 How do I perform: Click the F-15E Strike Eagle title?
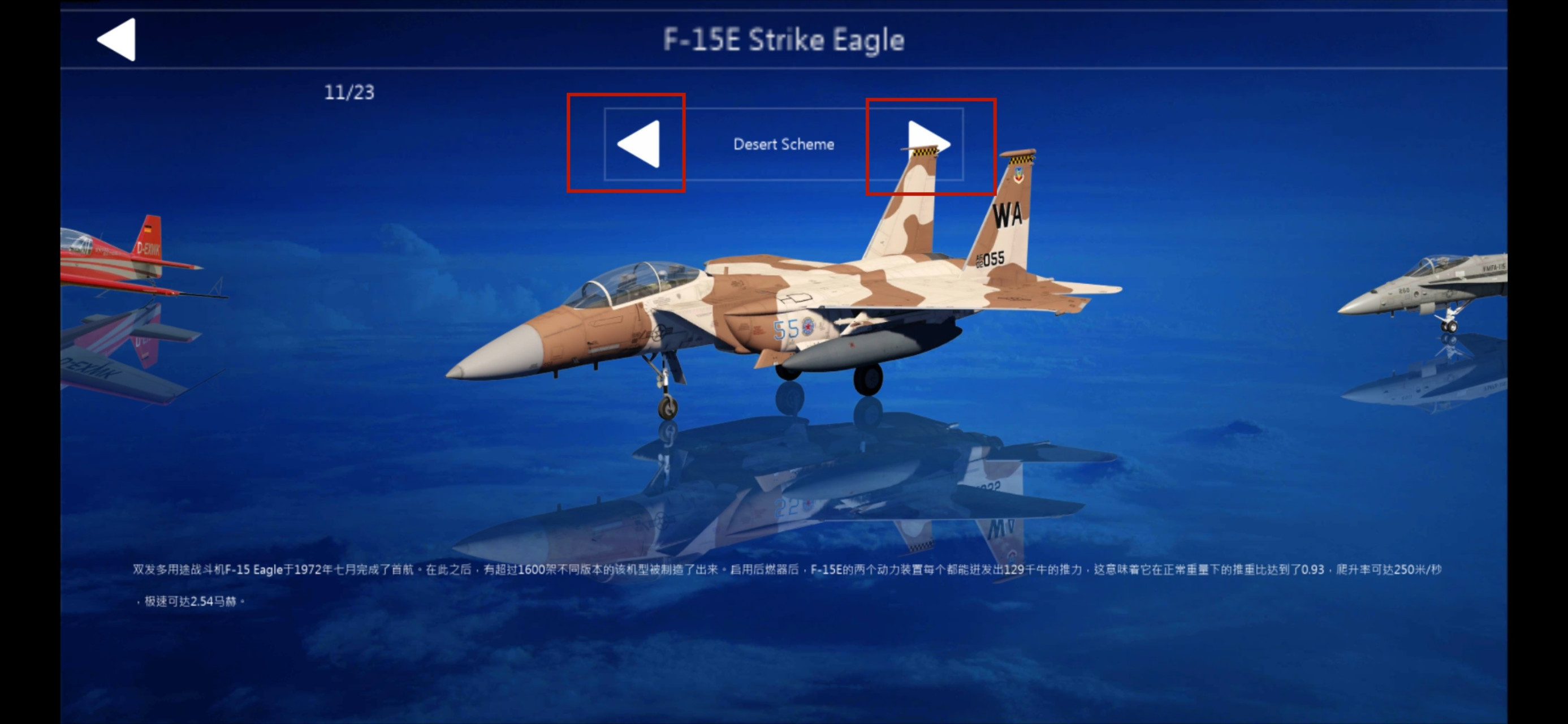pyautogui.click(x=783, y=40)
